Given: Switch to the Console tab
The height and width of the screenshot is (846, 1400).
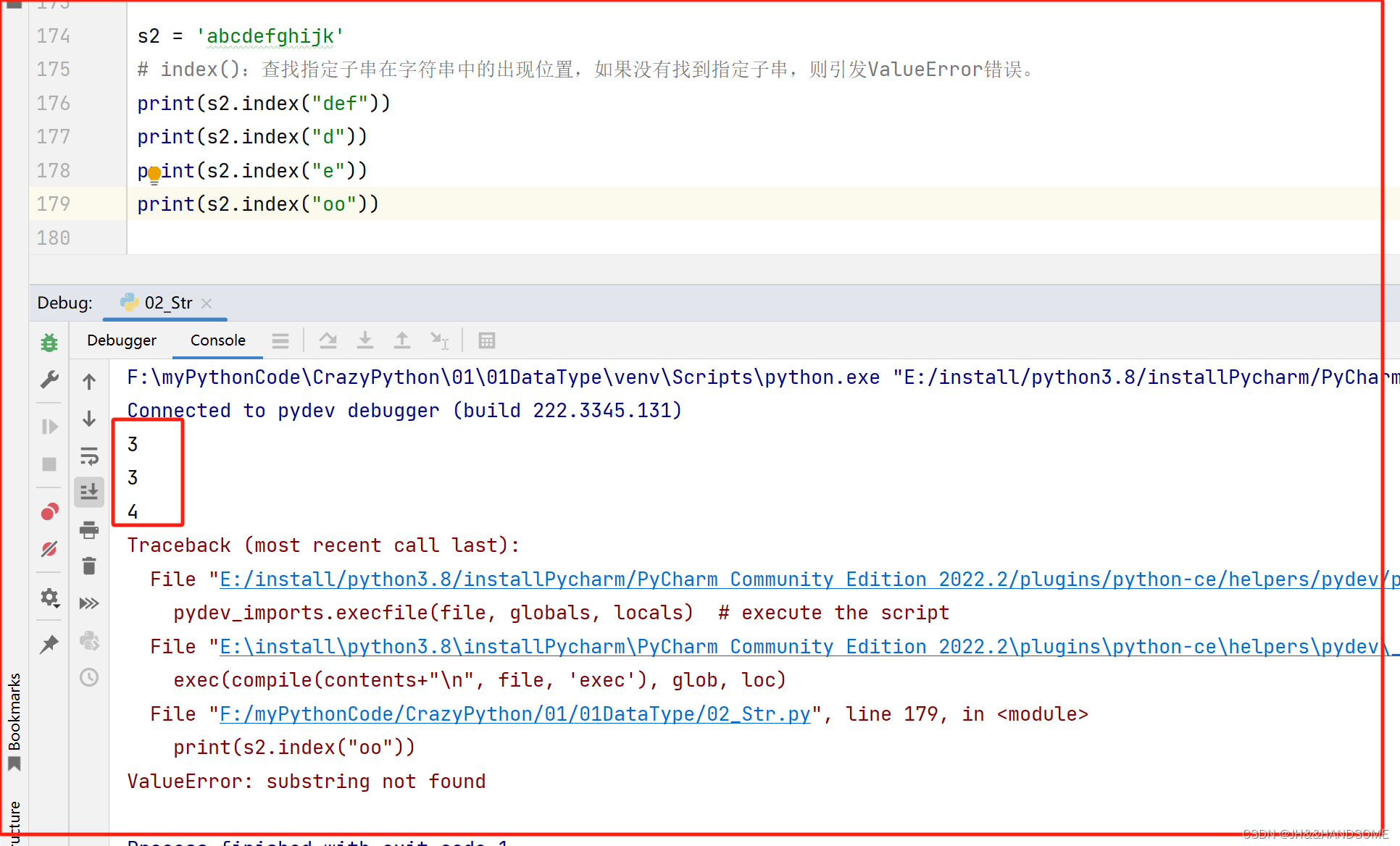Looking at the screenshot, I should tap(218, 340).
